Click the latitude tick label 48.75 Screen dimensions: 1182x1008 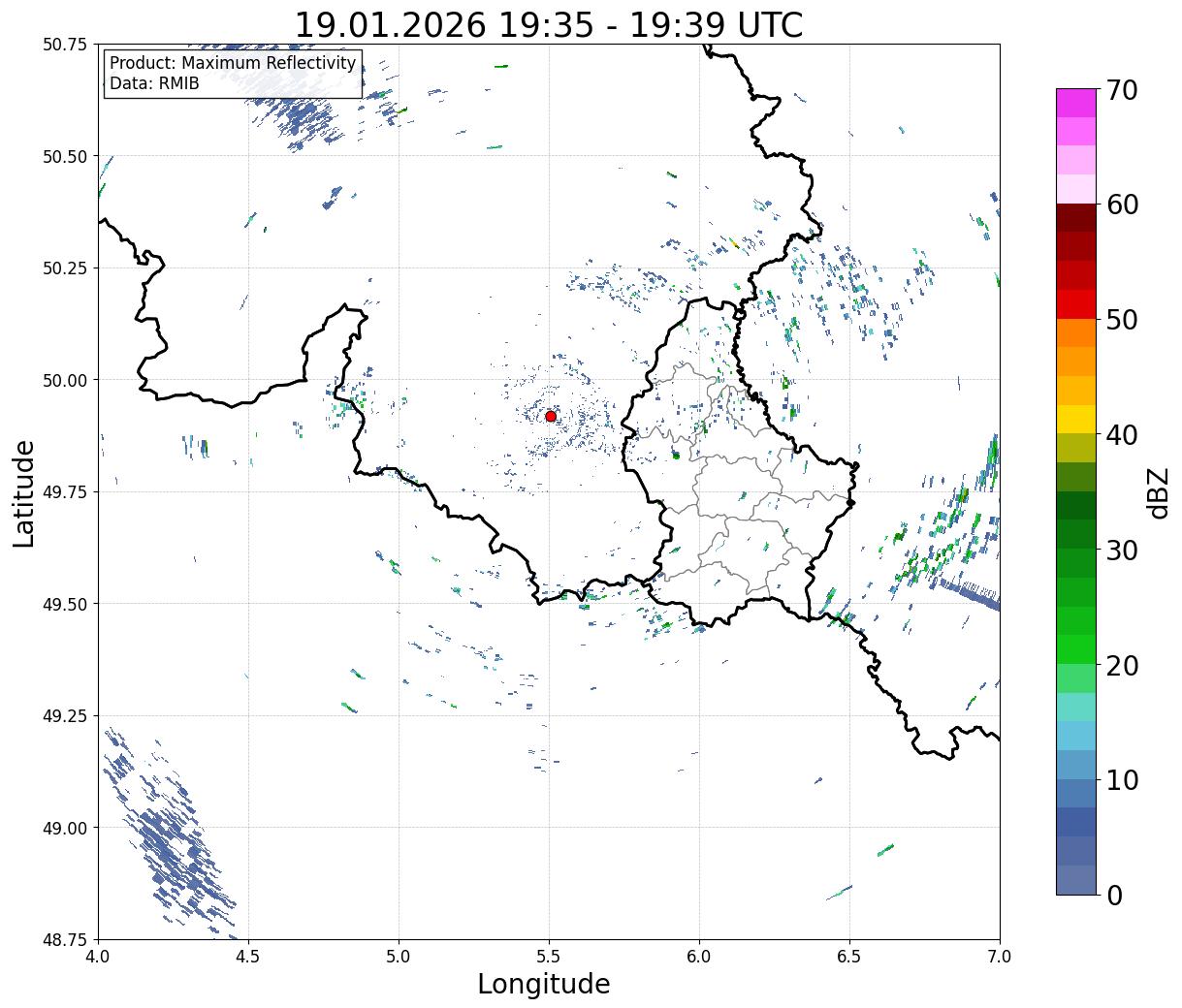[x=65, y=939]
